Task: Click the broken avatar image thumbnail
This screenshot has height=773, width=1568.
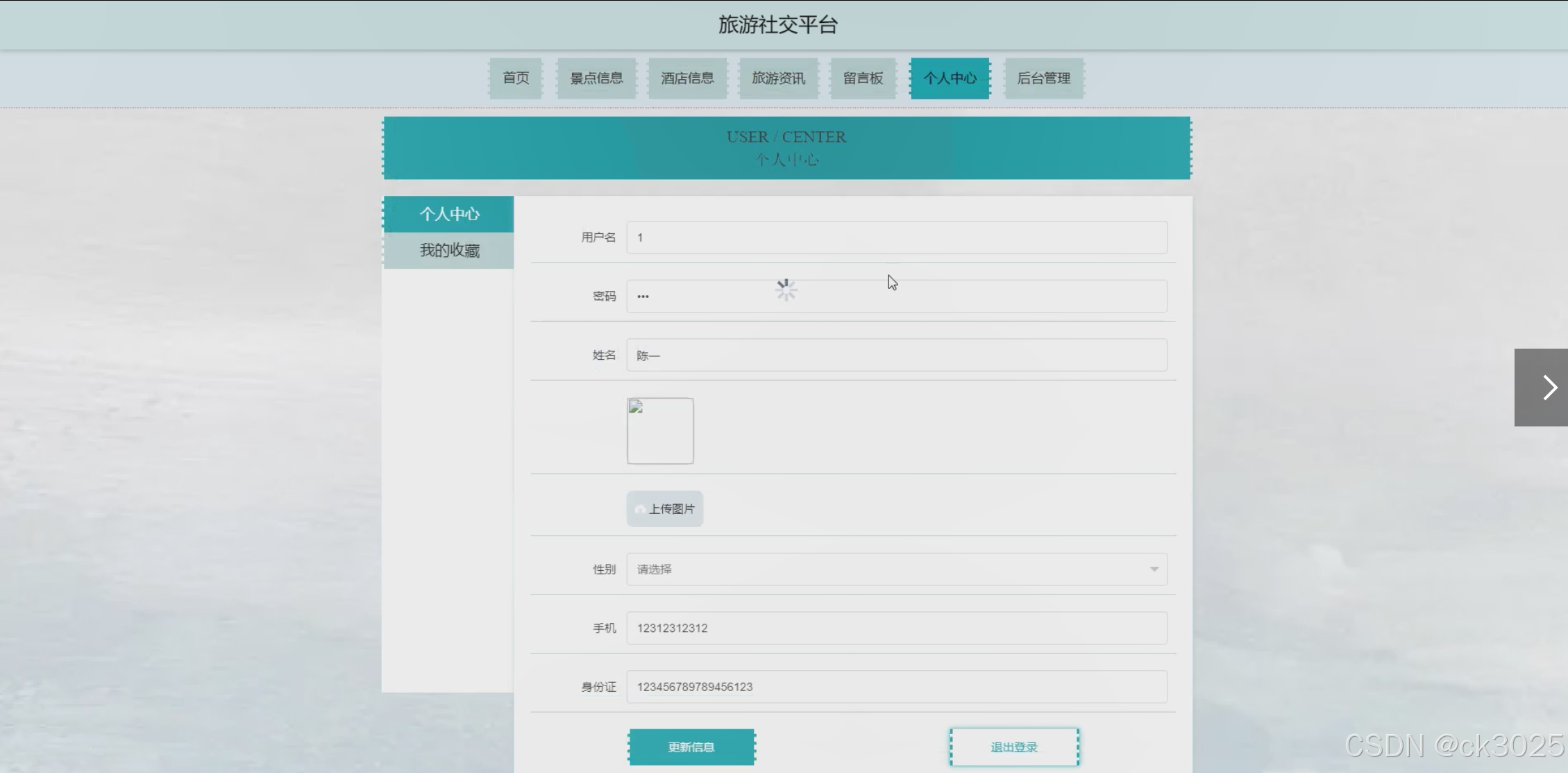Action: (x=660, y=431)
